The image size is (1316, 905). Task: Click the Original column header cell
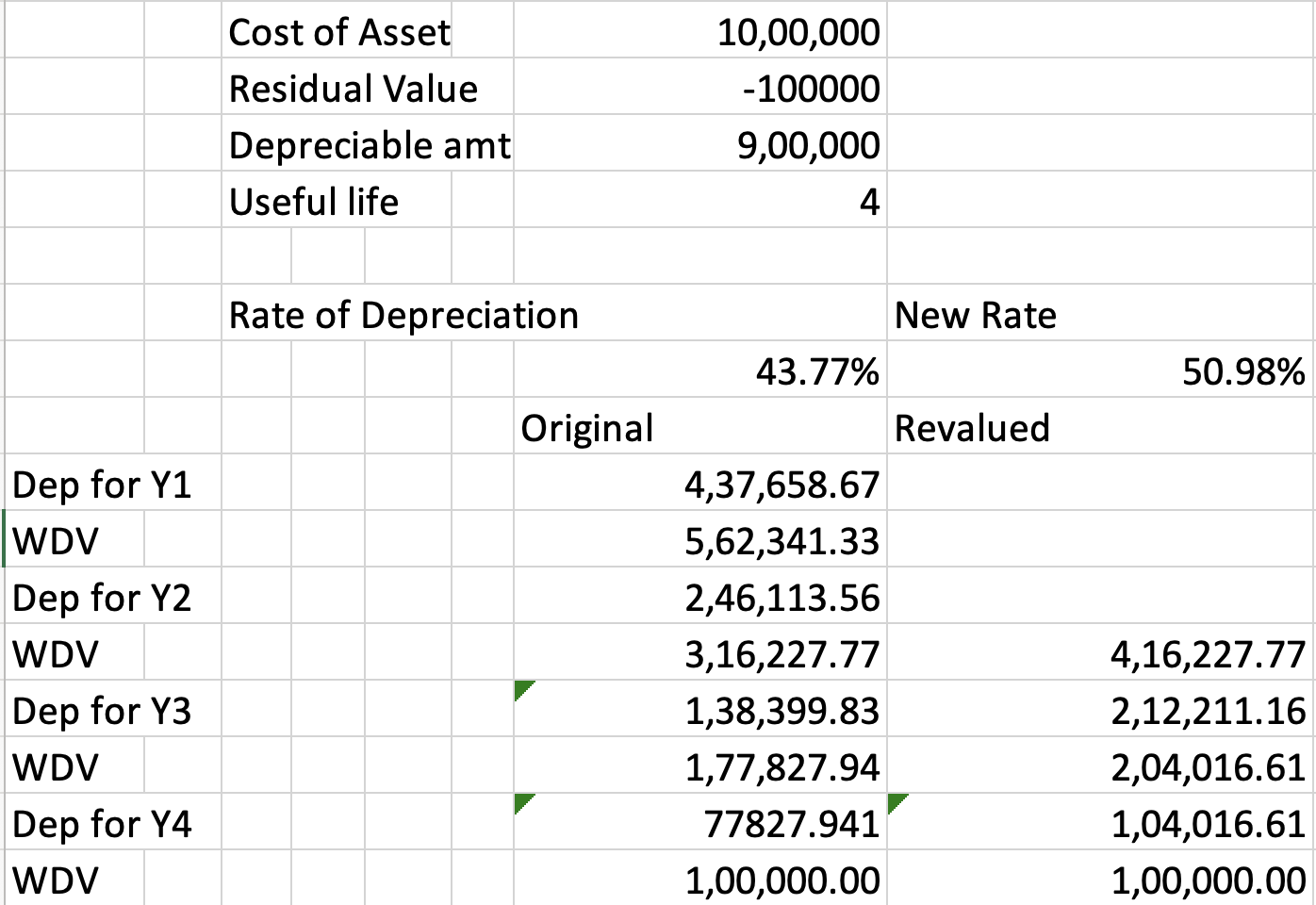586,429
